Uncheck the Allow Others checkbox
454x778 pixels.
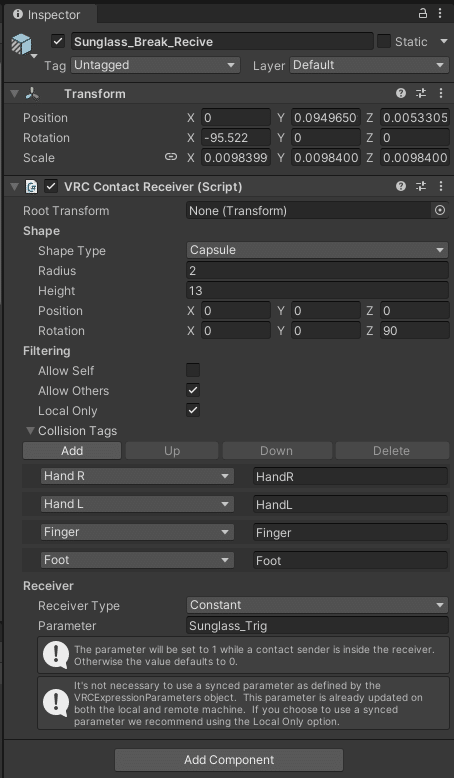point(193,390)
